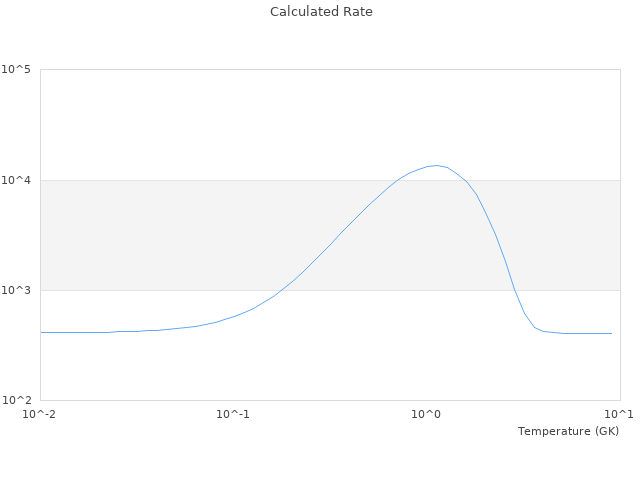640x480 pixels.
Task: Select the 10^0 x-axis tick label
Action: point(427,415)
